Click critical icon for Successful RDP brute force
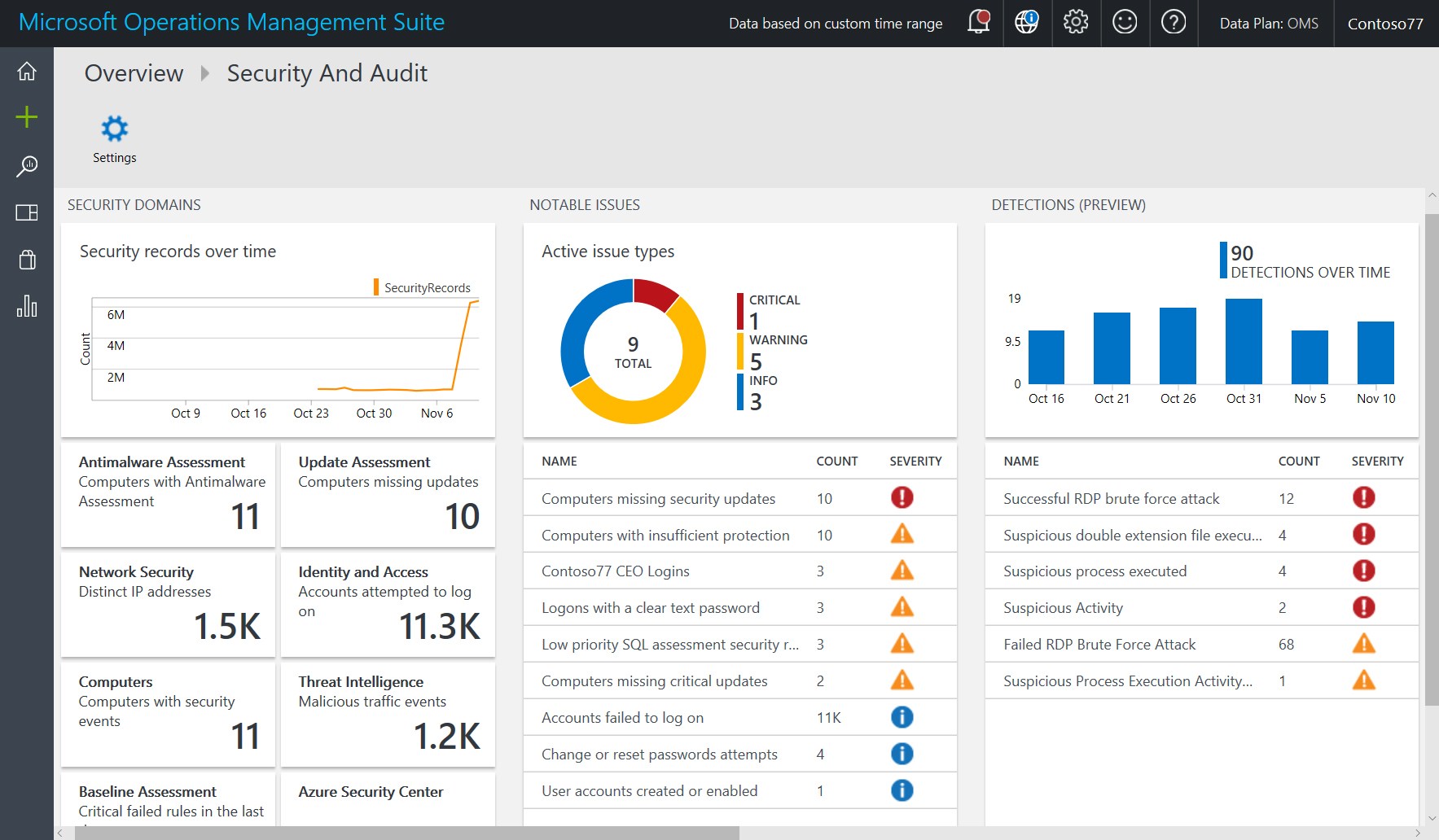This screenshot has width=1439, height=840. click(x=1364, y=497)
